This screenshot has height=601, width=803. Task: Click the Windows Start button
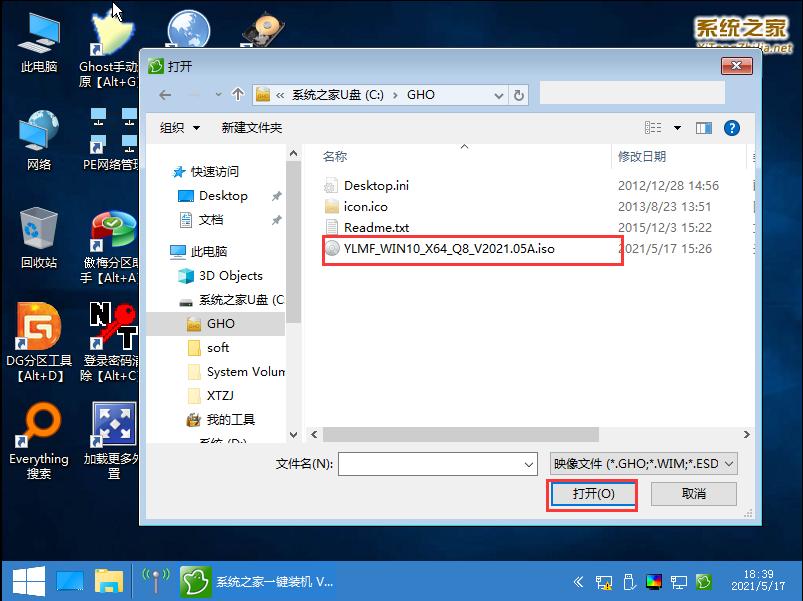coord(29,582)
